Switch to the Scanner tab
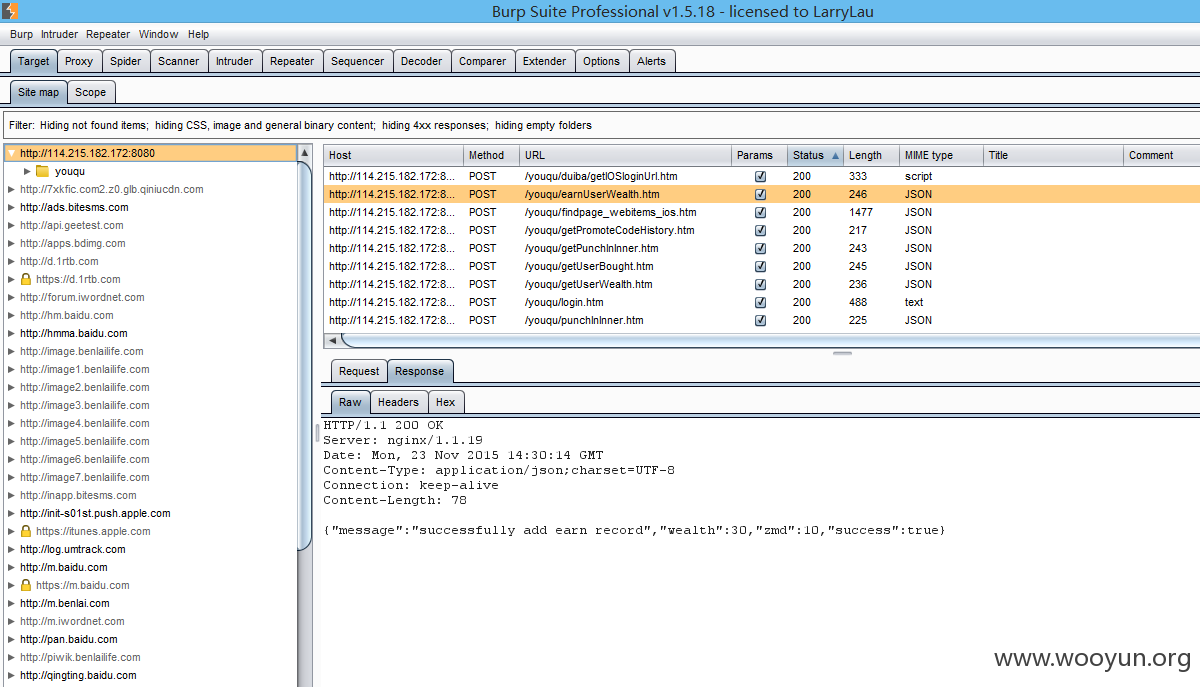1200x687 pixels. pos(179,61)
